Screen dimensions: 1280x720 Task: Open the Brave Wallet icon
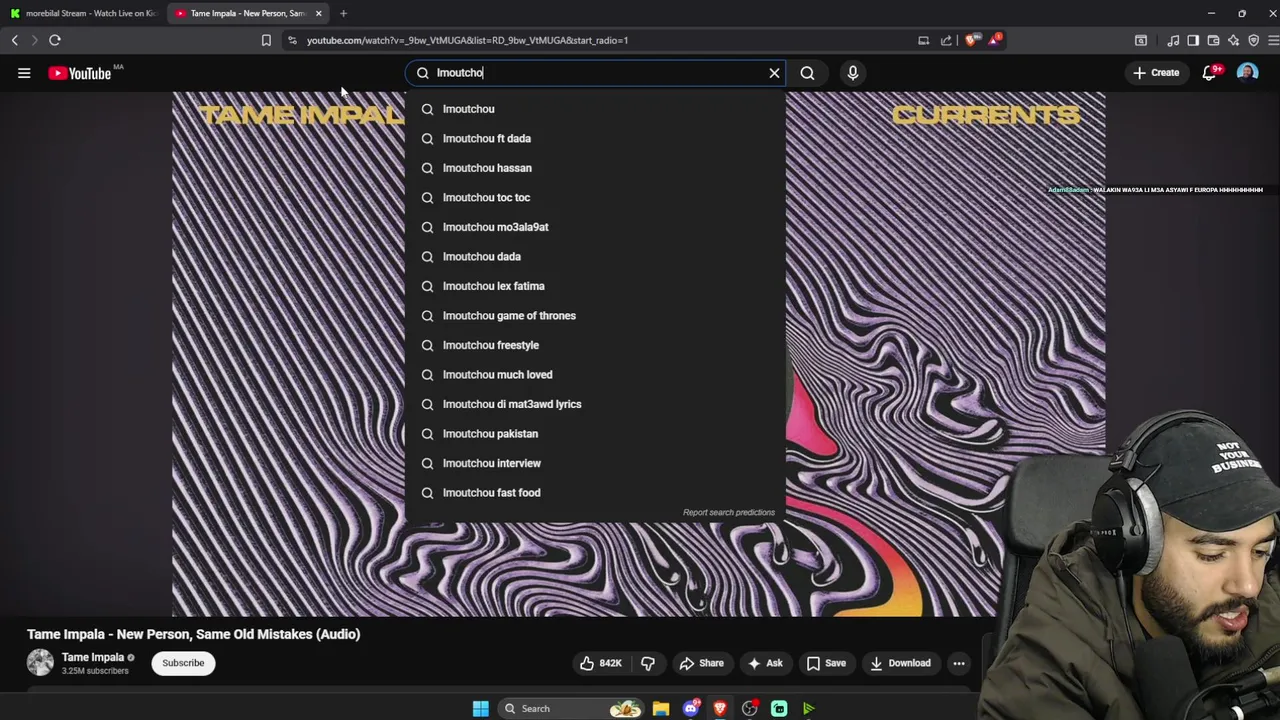pos(1213,40)
